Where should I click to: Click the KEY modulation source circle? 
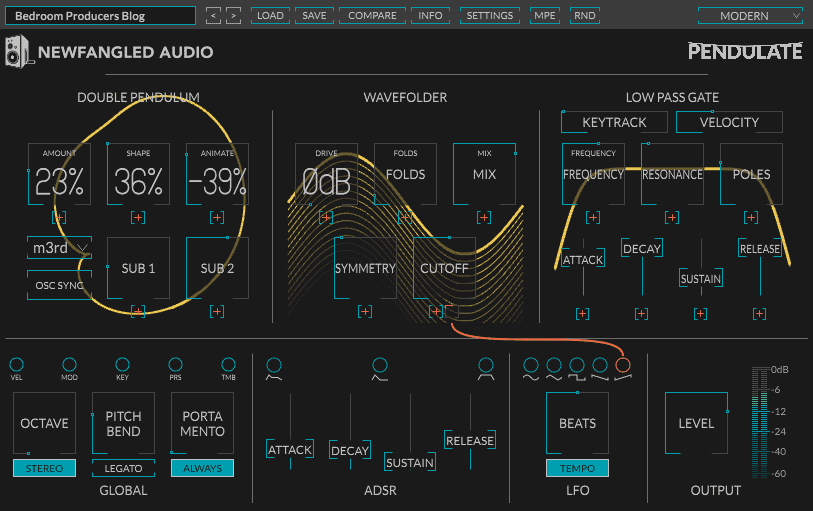(122, 364)
